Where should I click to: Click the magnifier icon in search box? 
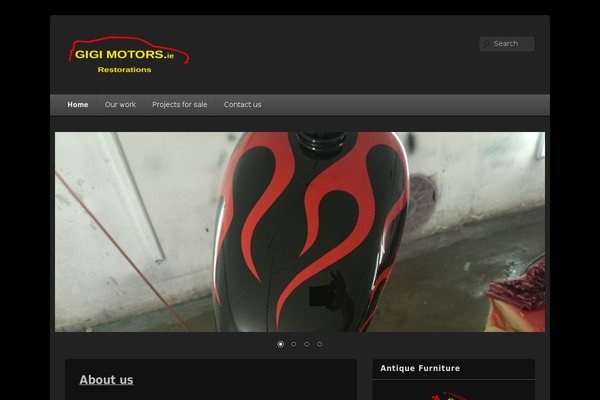487,44
